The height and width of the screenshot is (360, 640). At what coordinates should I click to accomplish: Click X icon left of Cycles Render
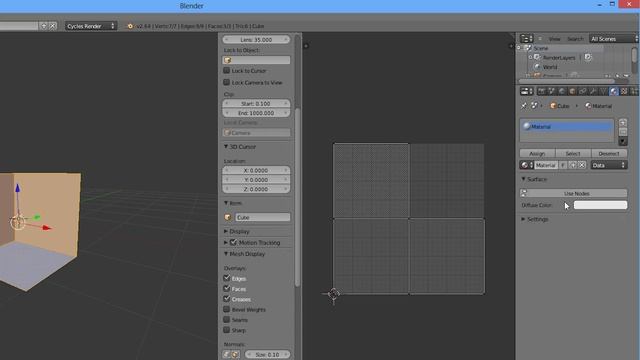(x=53, y=26)
